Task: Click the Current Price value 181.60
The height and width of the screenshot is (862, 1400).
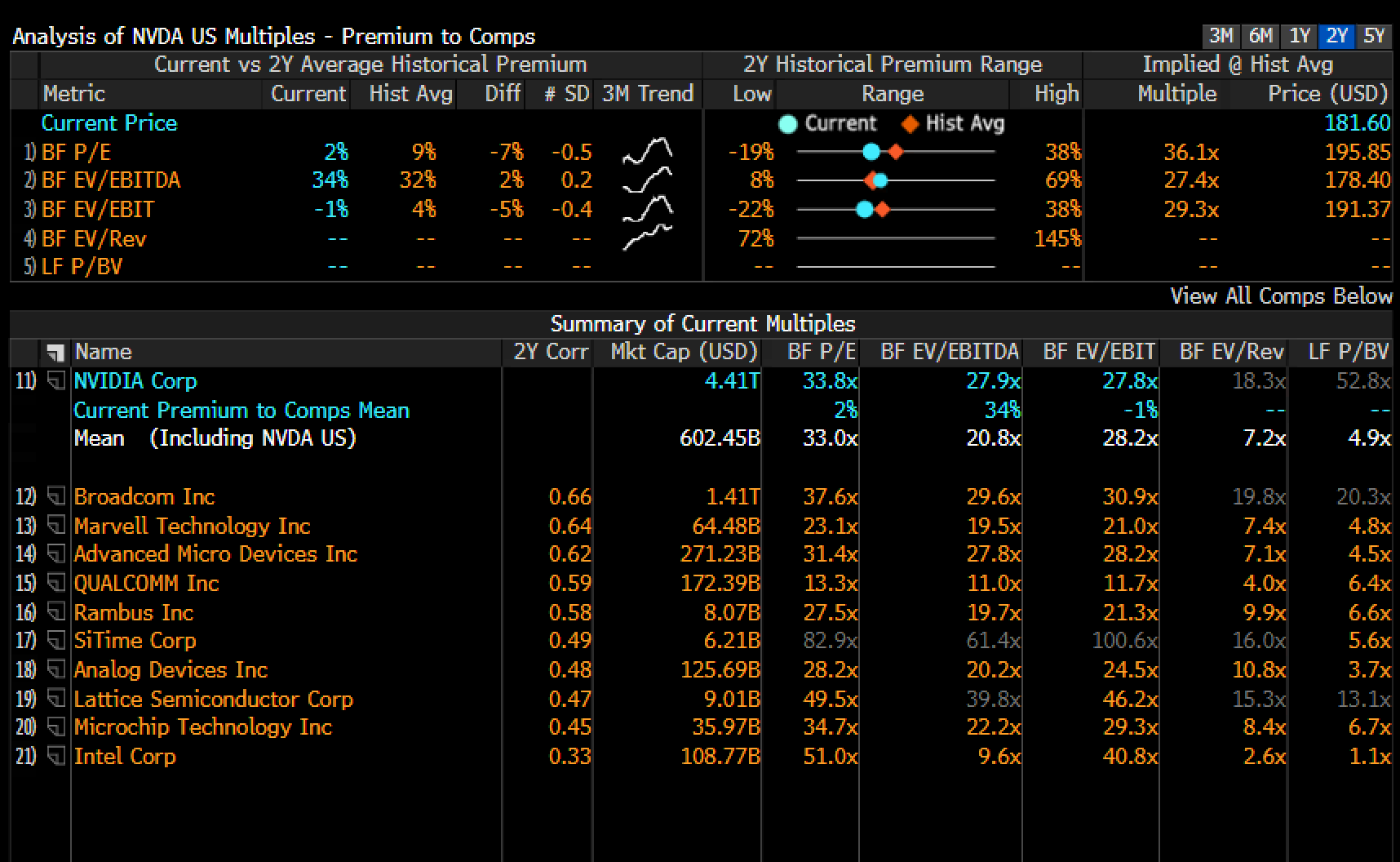Action: coord(1358,123)
